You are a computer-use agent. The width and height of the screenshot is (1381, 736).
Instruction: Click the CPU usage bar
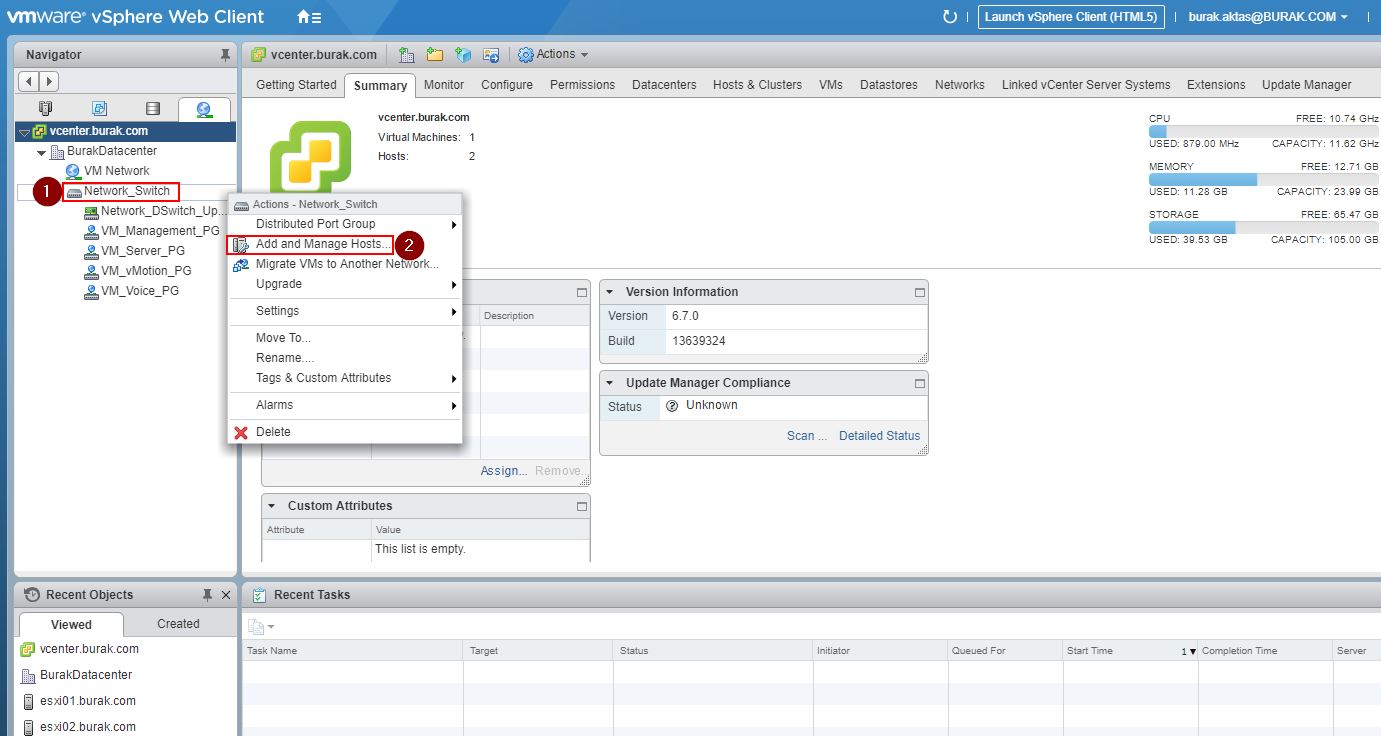[1263, 131]
